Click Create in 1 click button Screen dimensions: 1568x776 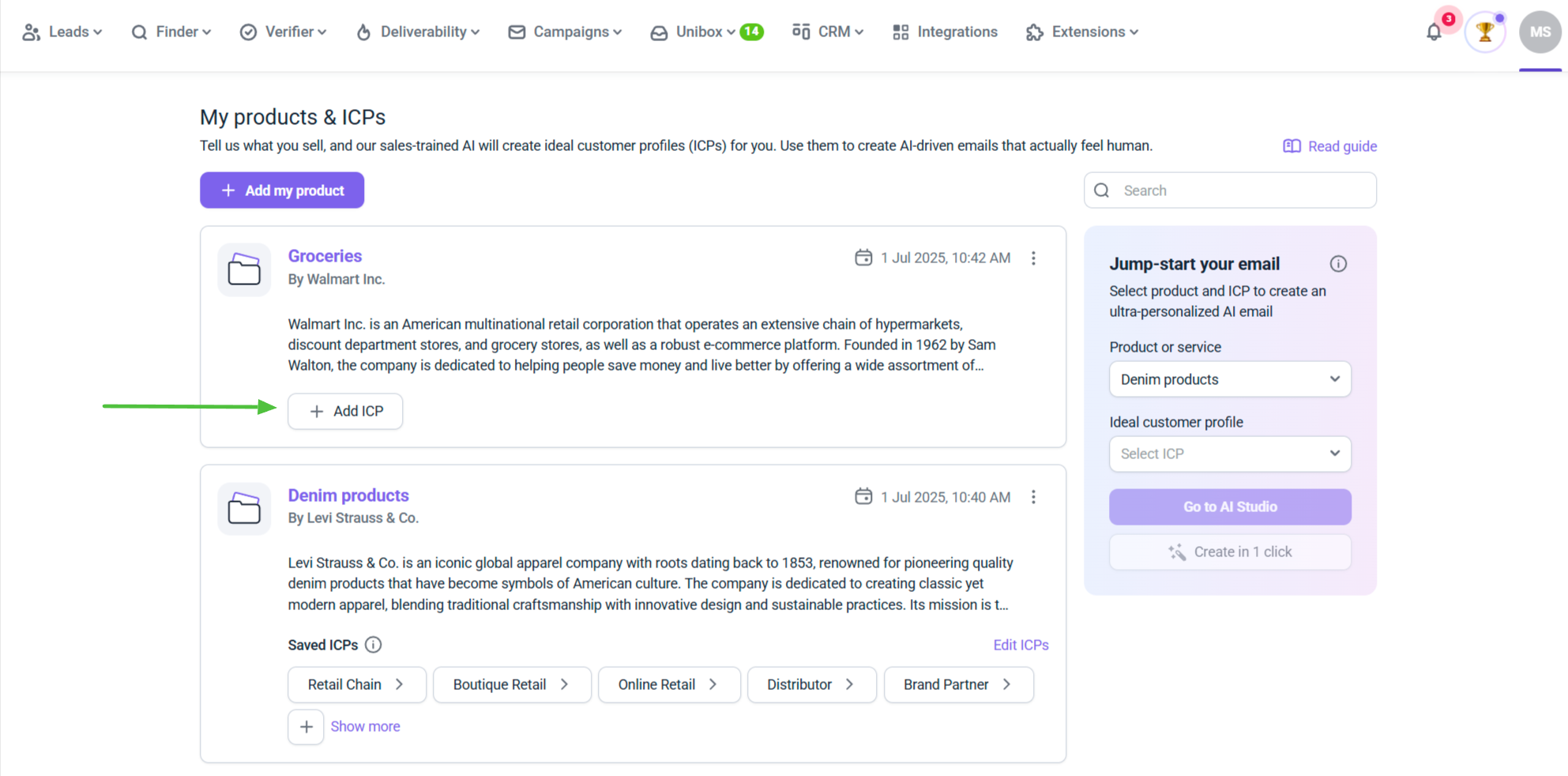coord(1230,552)
